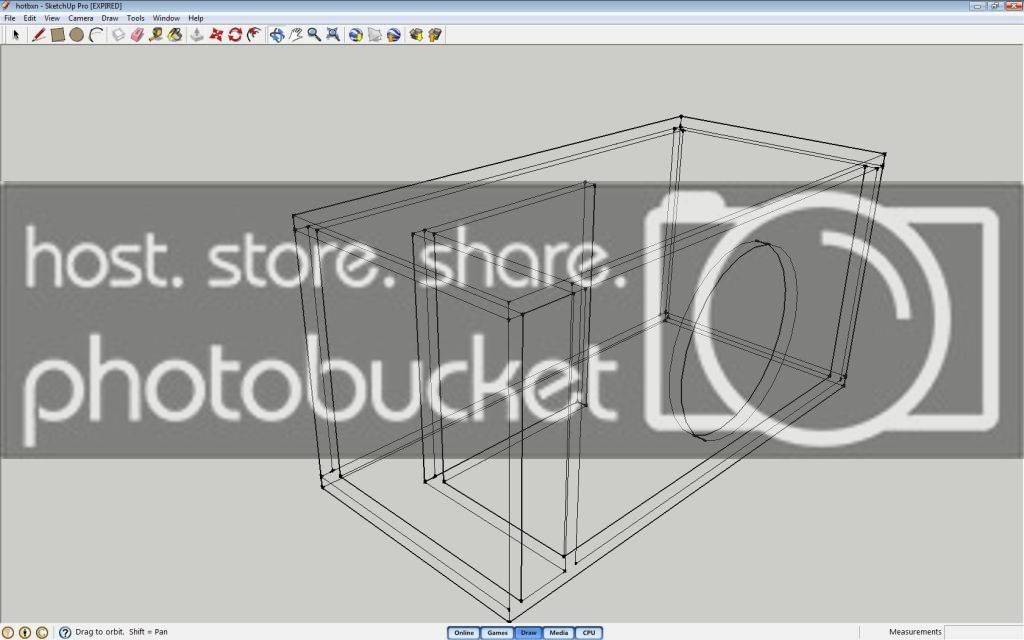
Task: Select the Rotate tool
Action: tap(235, 35)
